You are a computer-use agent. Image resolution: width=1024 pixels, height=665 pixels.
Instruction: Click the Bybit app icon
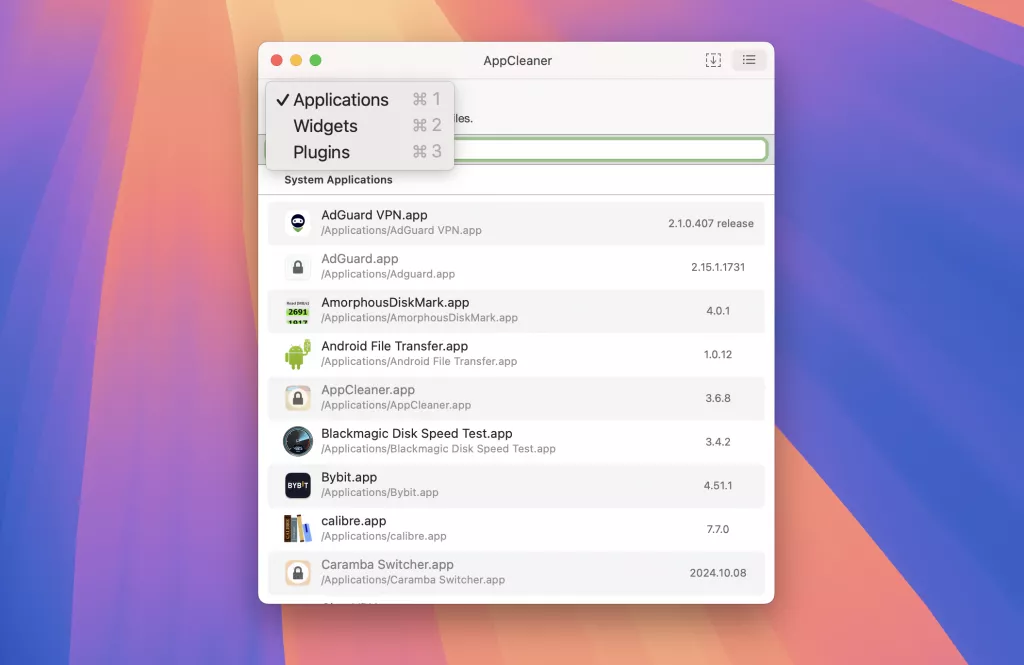click(297, 484)
